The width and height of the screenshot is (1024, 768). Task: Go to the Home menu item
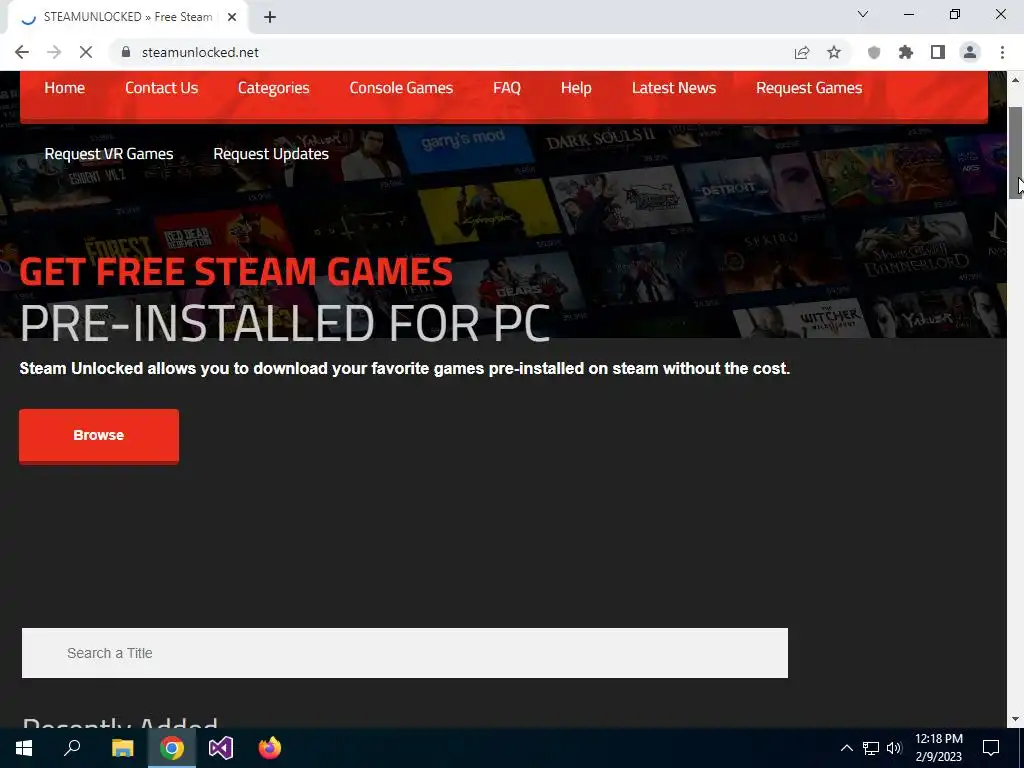point(65,88)
